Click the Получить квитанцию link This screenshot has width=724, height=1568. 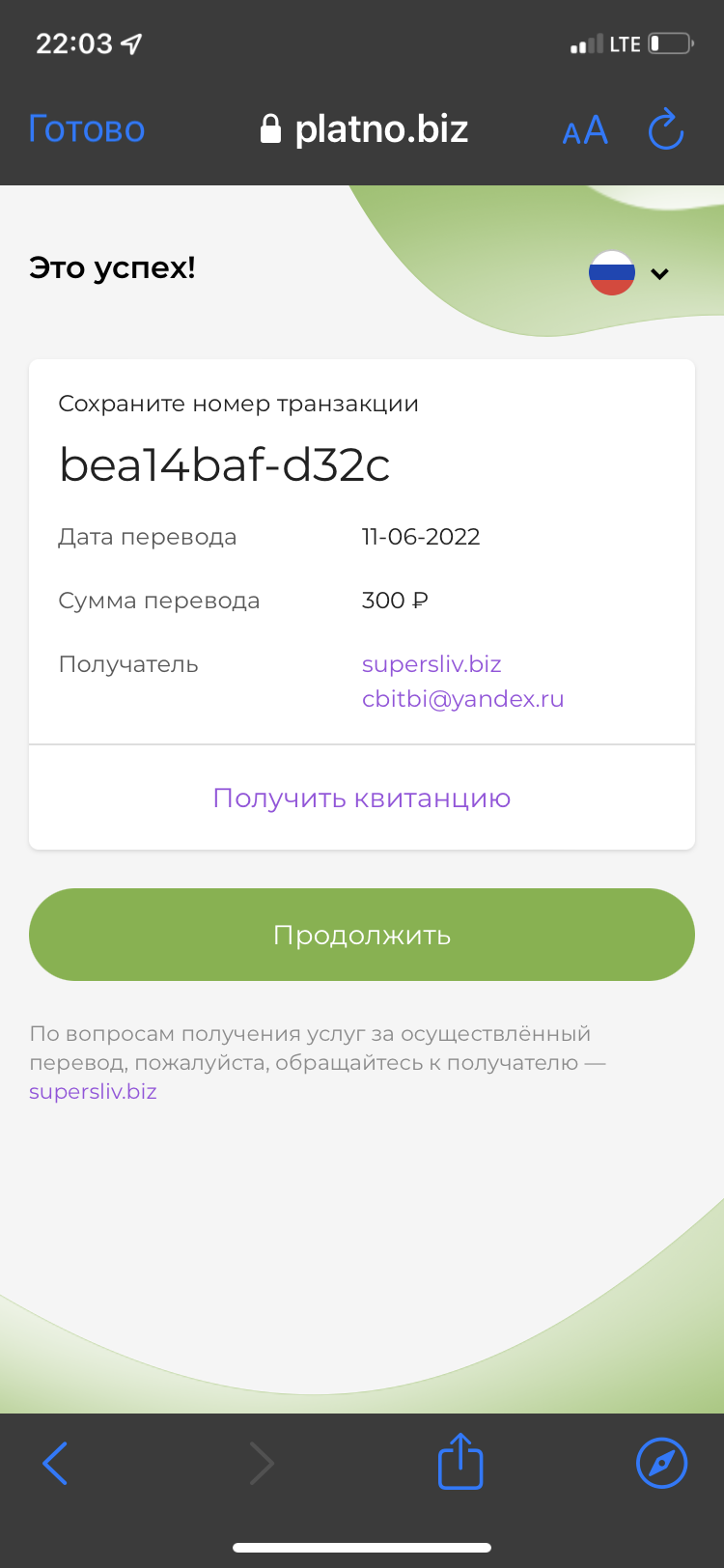362,798
